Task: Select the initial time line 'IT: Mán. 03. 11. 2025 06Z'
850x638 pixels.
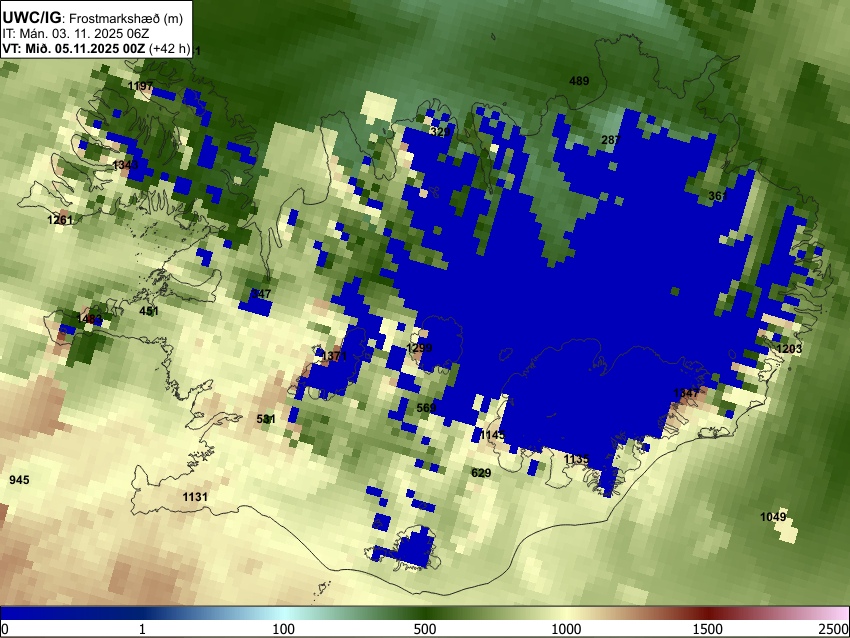Action: click(x=75, y=34)
